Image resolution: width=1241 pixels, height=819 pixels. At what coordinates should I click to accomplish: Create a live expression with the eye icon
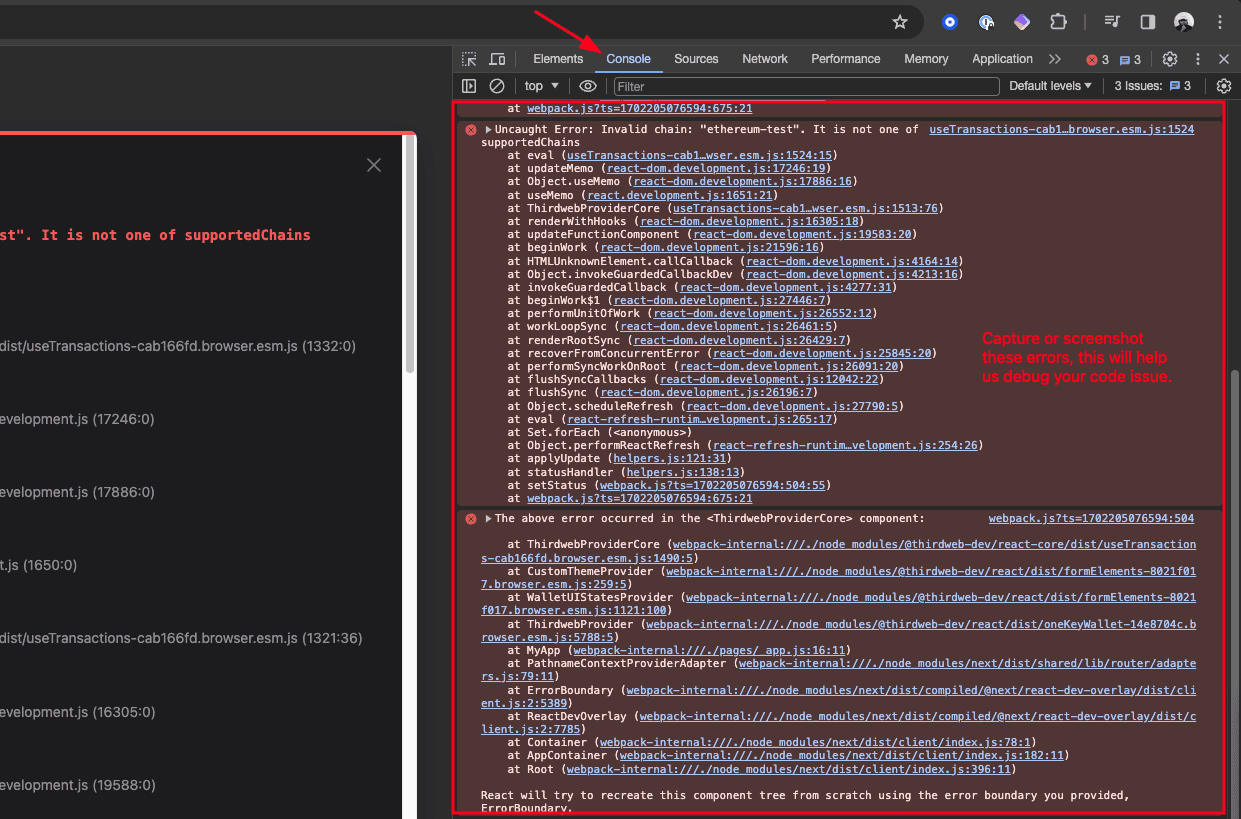point(588,86)
